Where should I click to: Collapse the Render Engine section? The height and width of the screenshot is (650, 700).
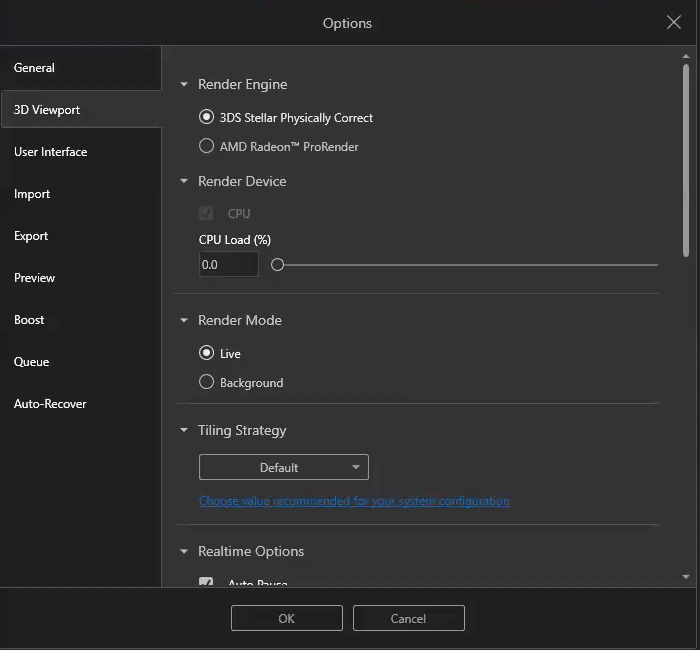[x=184, y=84]
